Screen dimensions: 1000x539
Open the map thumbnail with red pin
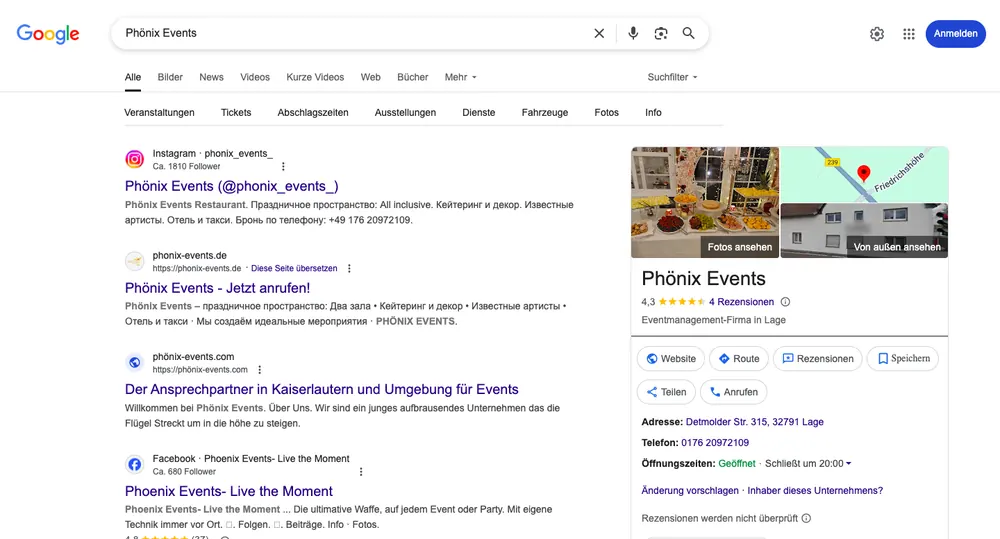click(864, 174)
